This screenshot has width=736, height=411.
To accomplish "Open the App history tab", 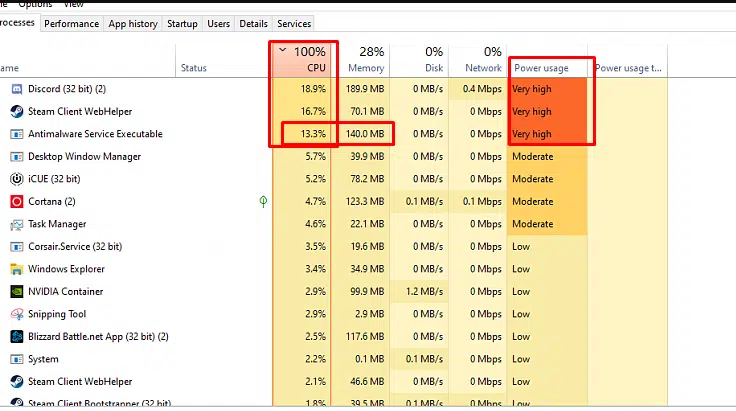I will (x=133, y=24).
